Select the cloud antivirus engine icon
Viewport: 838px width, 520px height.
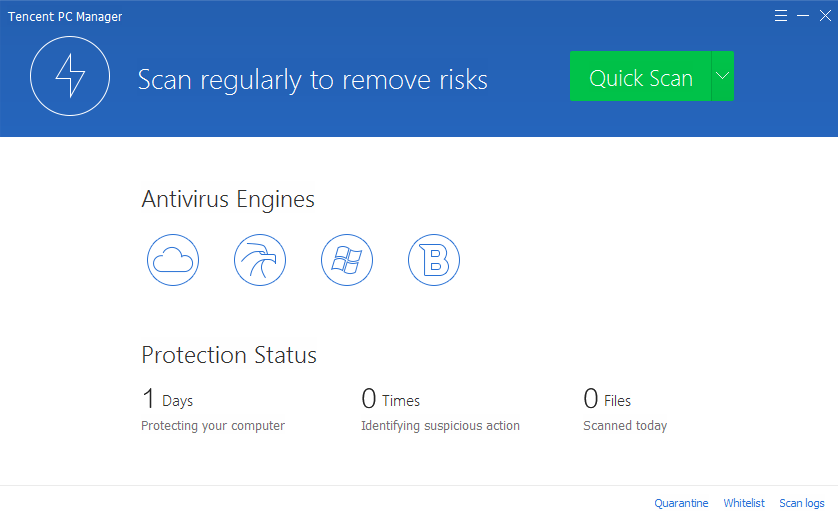click(172, 261)
